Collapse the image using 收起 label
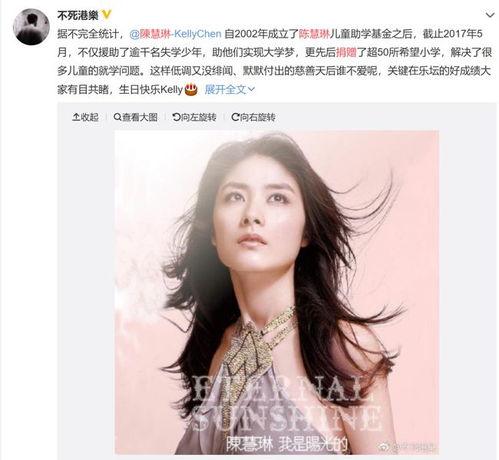This screenshot has height=460, width=499. coord(89,117)
